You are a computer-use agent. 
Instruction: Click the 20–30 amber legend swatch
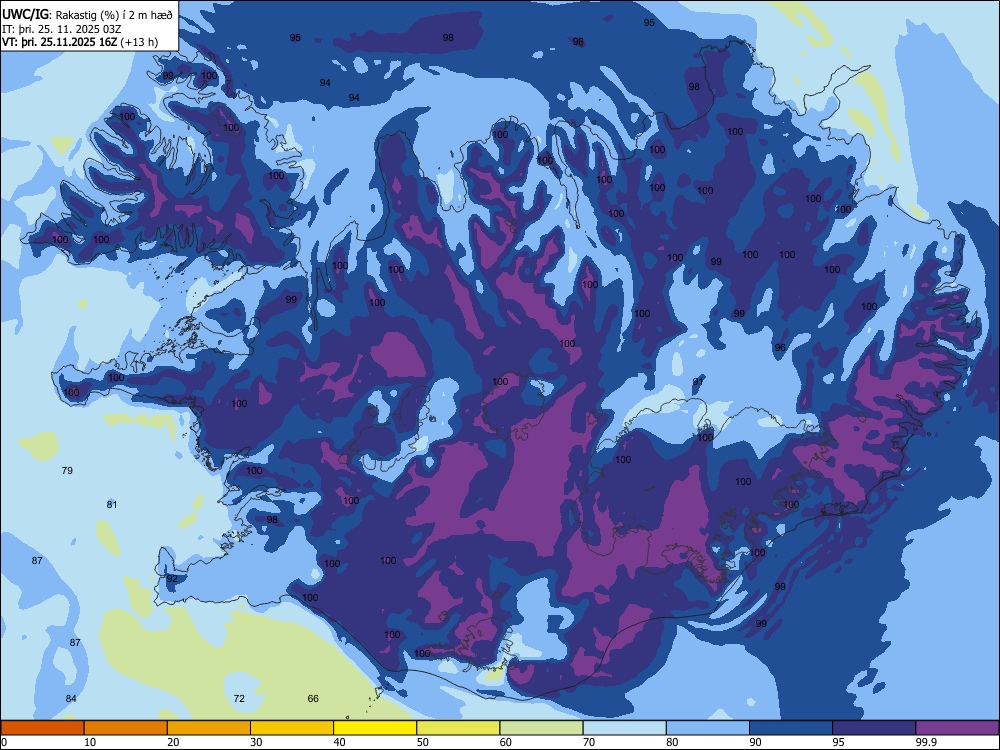pyautogui.click(x=209, y=728)
